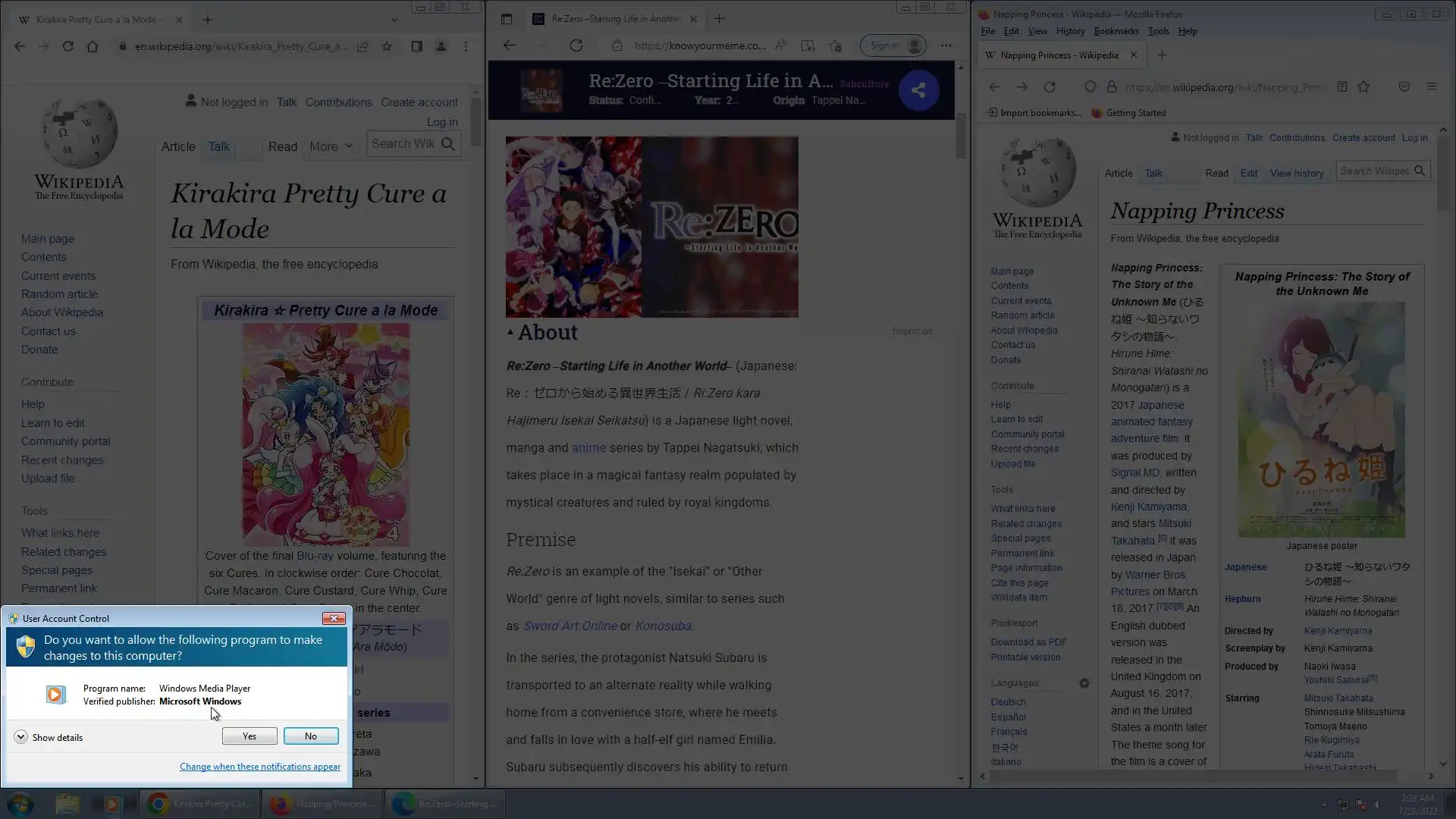The height and width of the screenshot is (819, 1456).
Task: Bookmark page with Chrome star icon
Action: pos(387,46)
